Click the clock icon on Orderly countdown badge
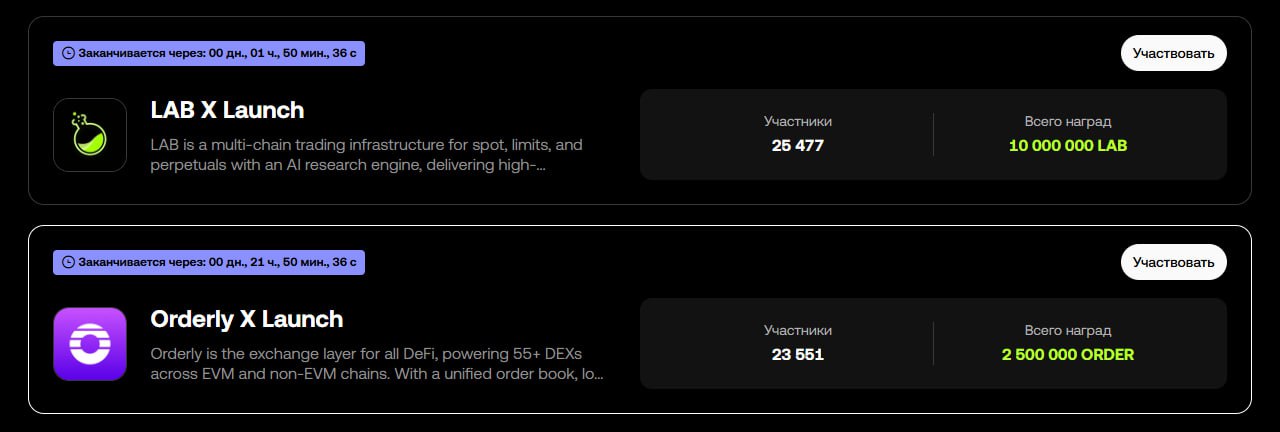This screenshot has height=432, width=1280. (68, 263)
